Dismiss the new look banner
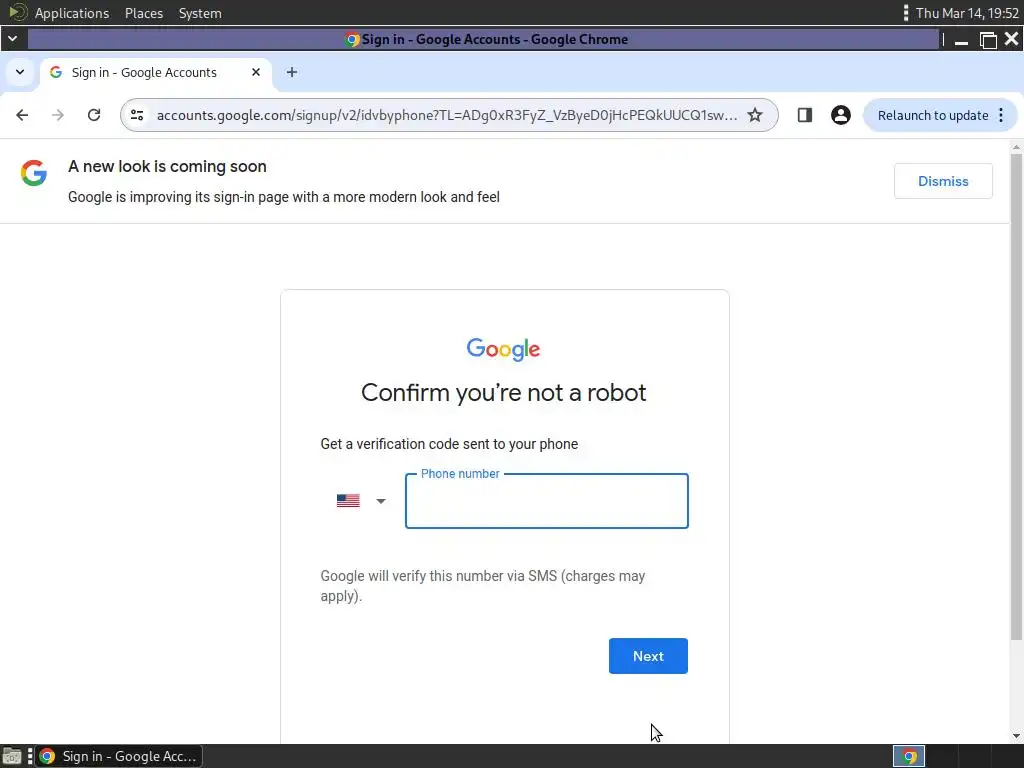The height and width of the screenshot is (768, 1024). [x=943, y=181]
